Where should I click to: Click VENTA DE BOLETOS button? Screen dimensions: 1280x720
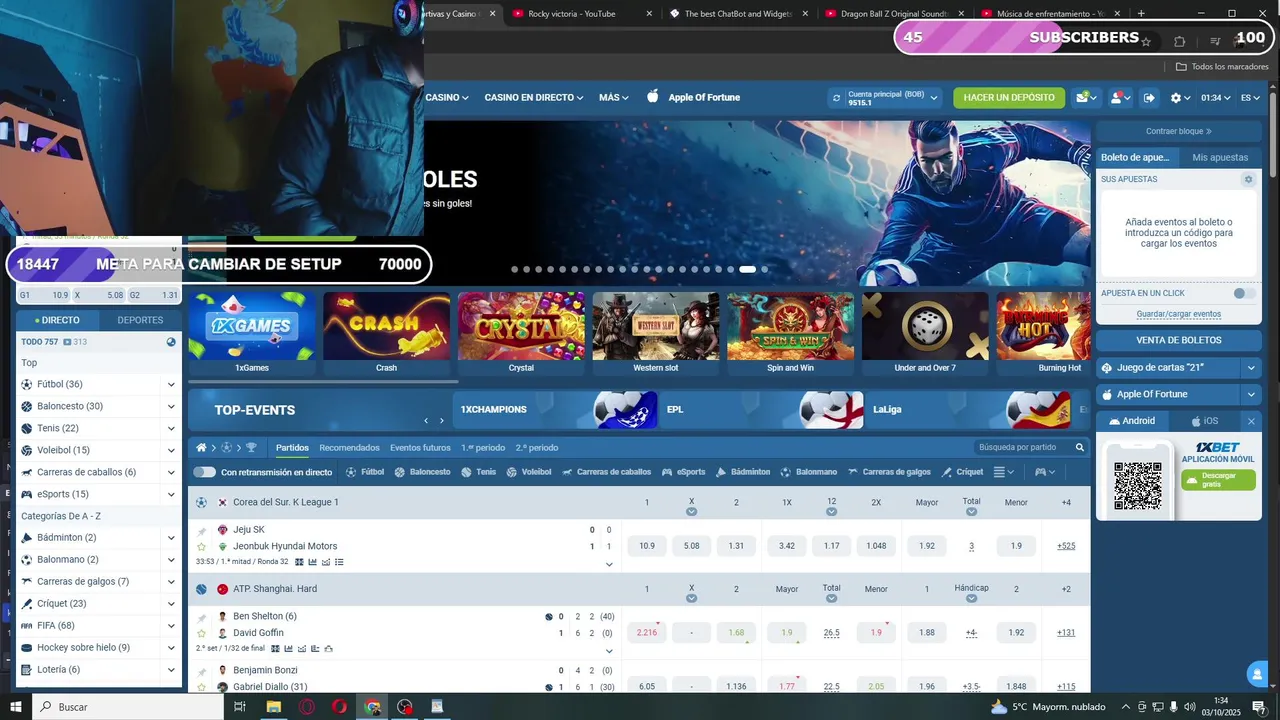pyautogui.click(x=1179, y=340)
